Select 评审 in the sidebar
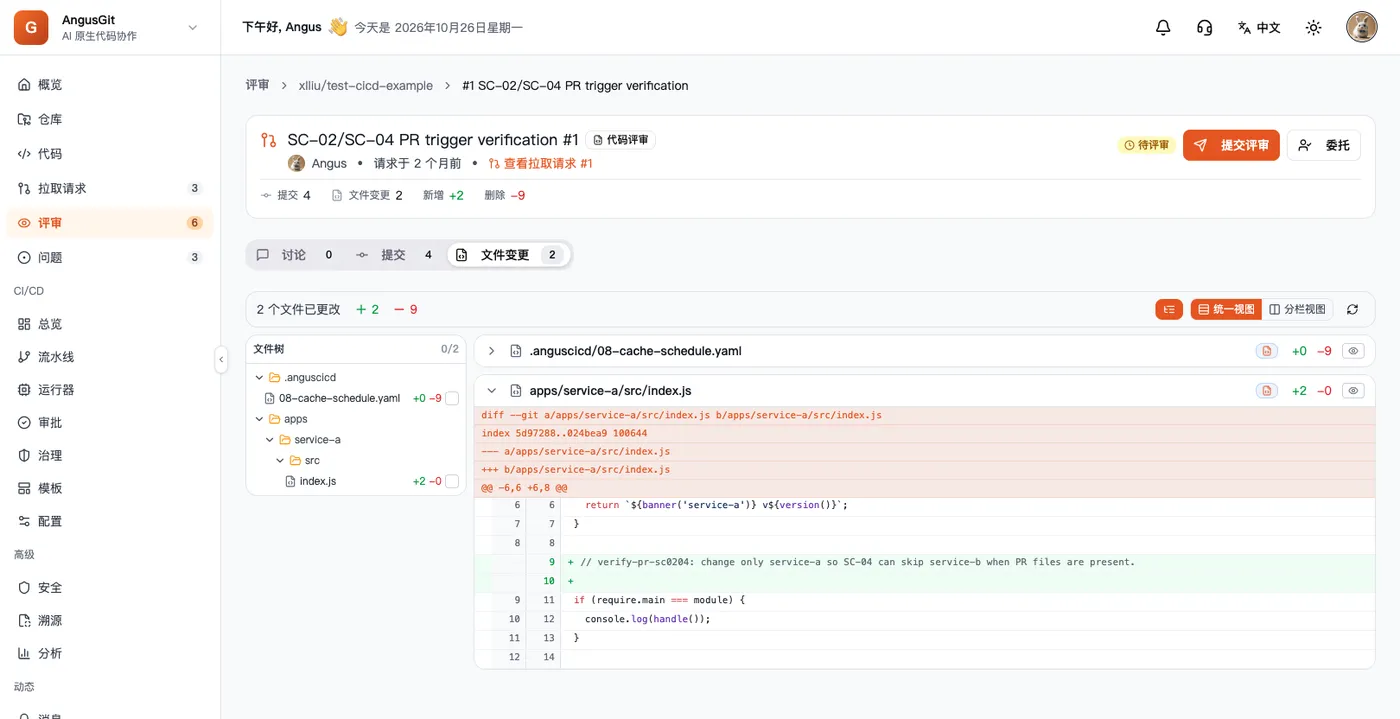This screenshot has width=1400, height=719. (x=110, y=223)
